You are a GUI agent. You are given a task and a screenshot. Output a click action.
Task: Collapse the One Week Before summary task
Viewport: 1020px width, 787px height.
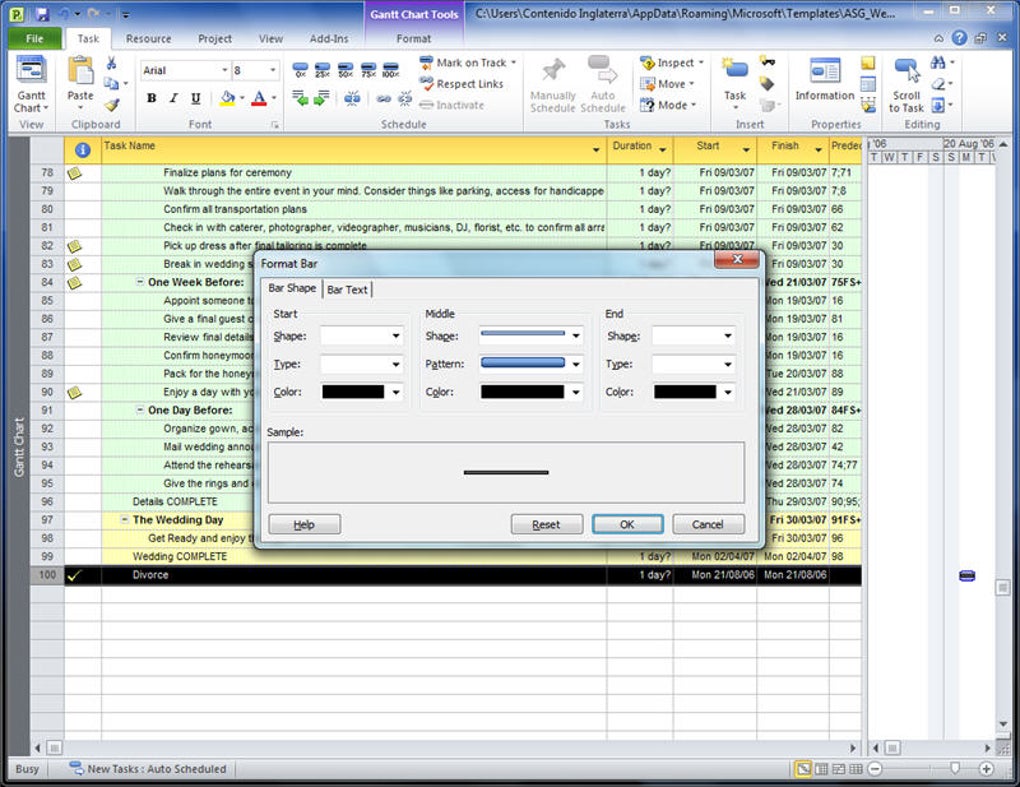[x=139, y=282]
